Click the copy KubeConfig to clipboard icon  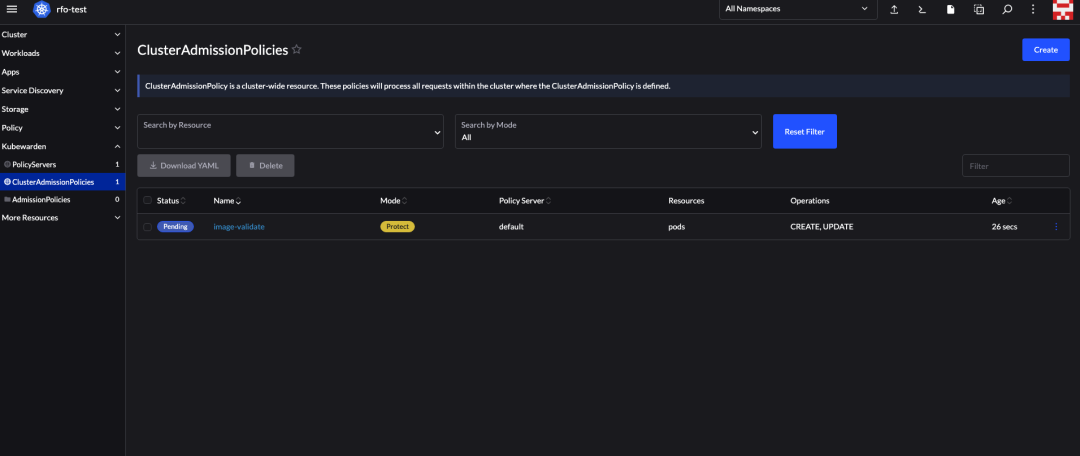[979, 10]
